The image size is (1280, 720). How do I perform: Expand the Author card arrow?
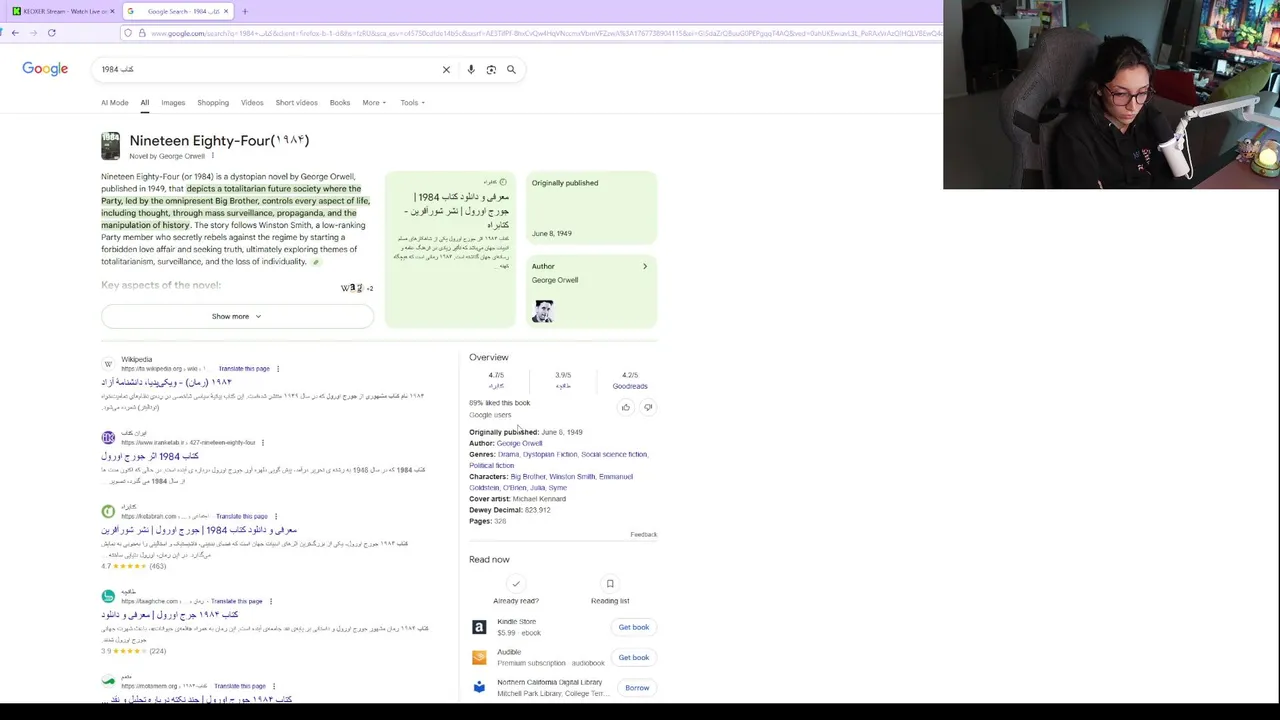pos(645,266)
